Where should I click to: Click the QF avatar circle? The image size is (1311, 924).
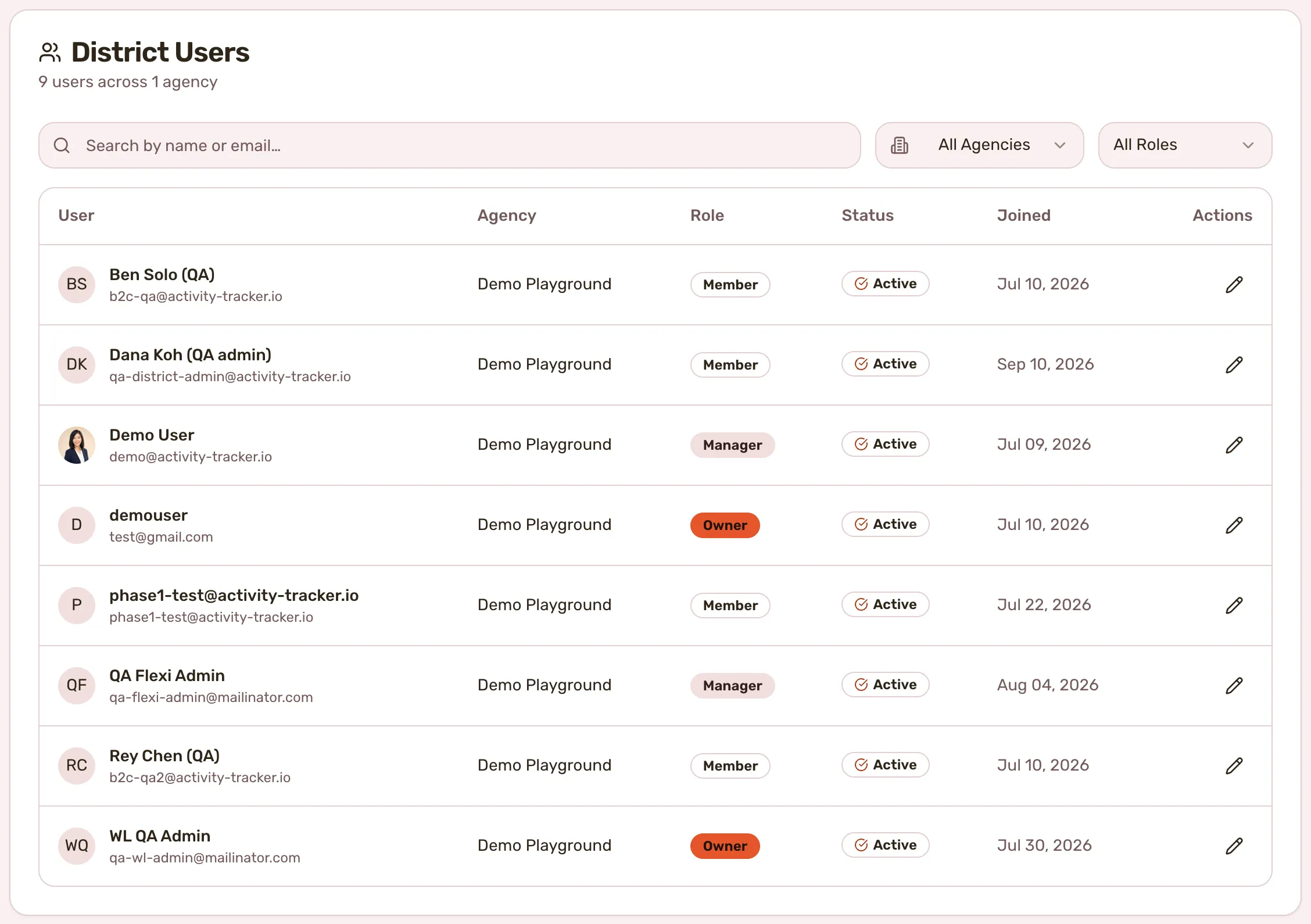[77, 686]
